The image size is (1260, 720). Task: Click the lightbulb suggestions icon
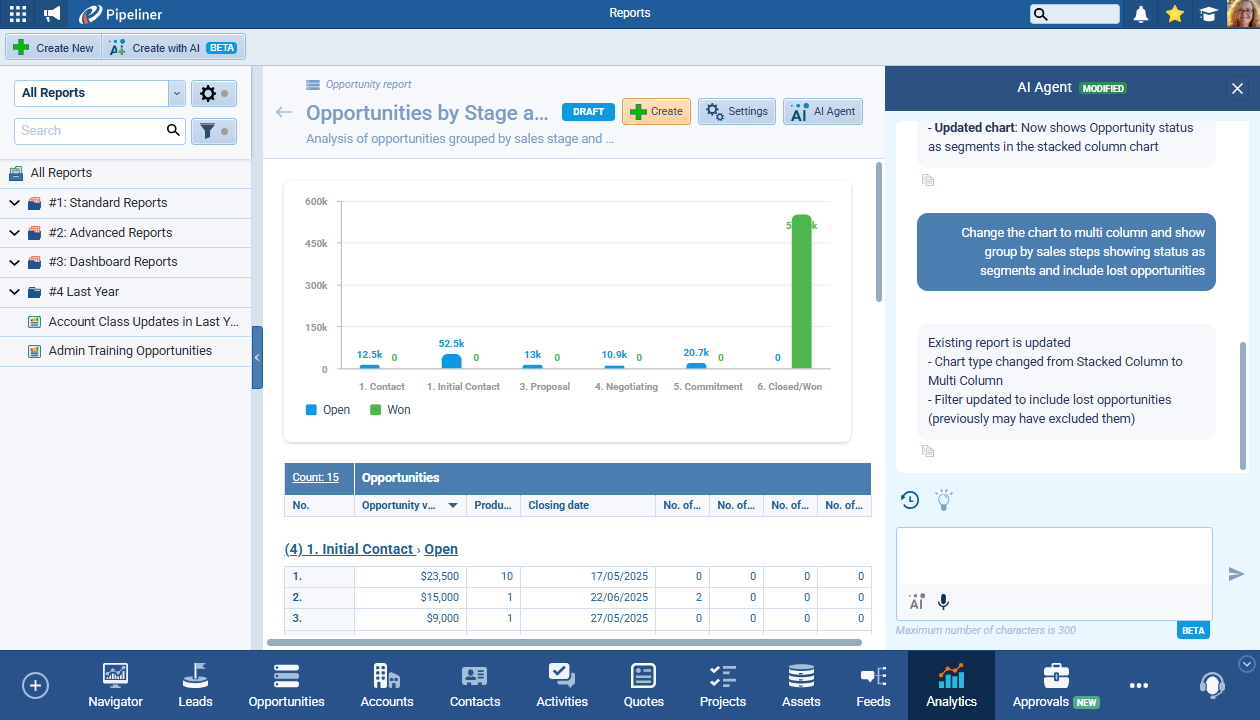[943, 500]
